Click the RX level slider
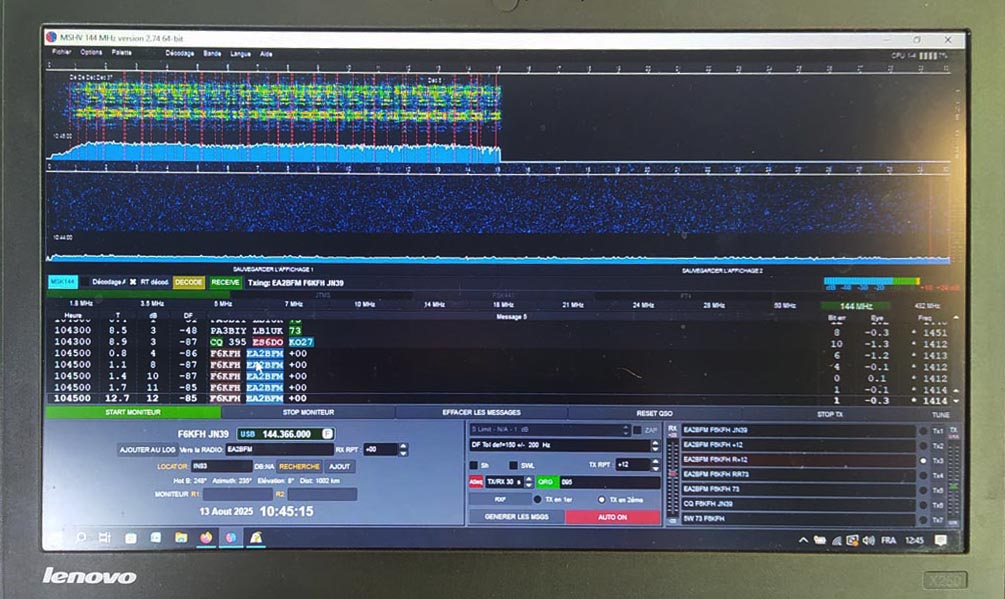Image resolution: width=1005 pixels, height=599 pixels. 672,475
